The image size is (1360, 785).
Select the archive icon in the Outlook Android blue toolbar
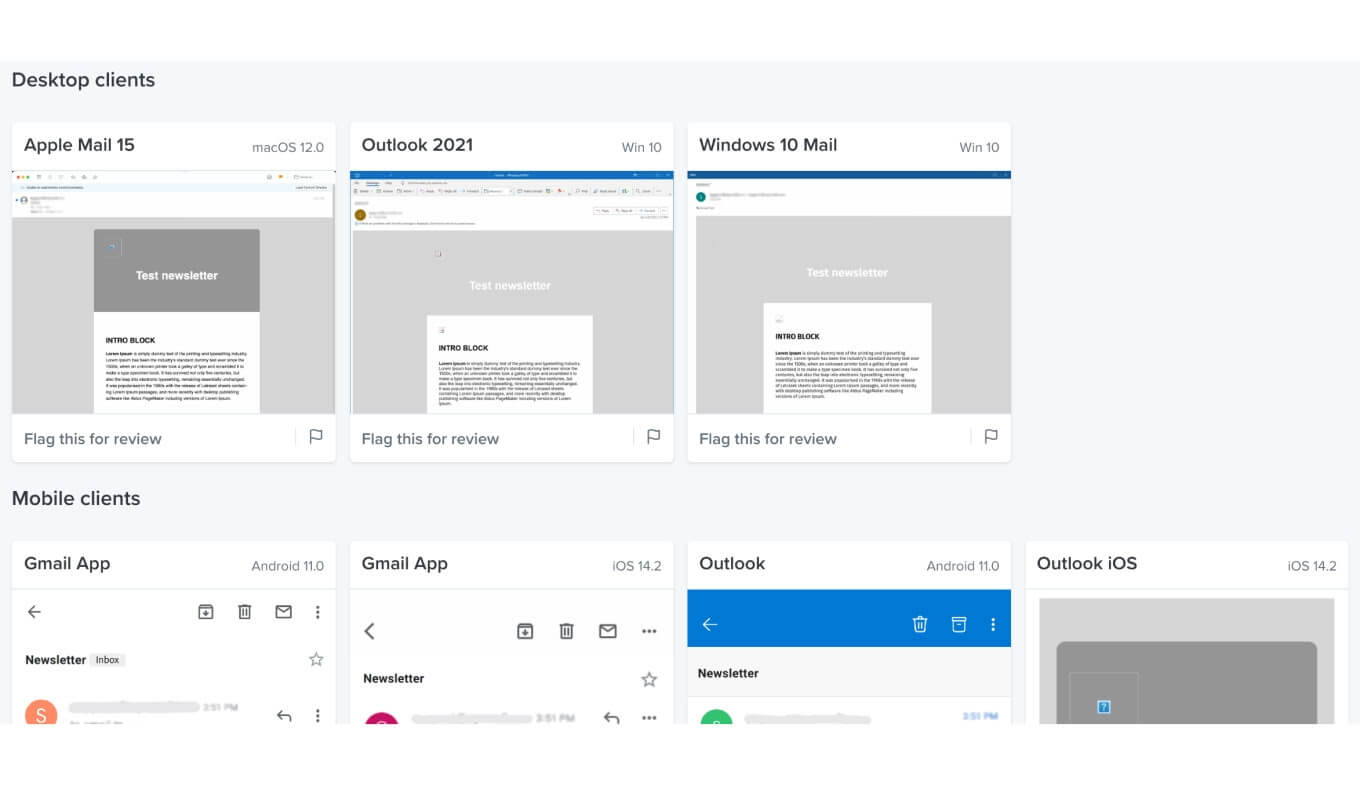[958, 623]
